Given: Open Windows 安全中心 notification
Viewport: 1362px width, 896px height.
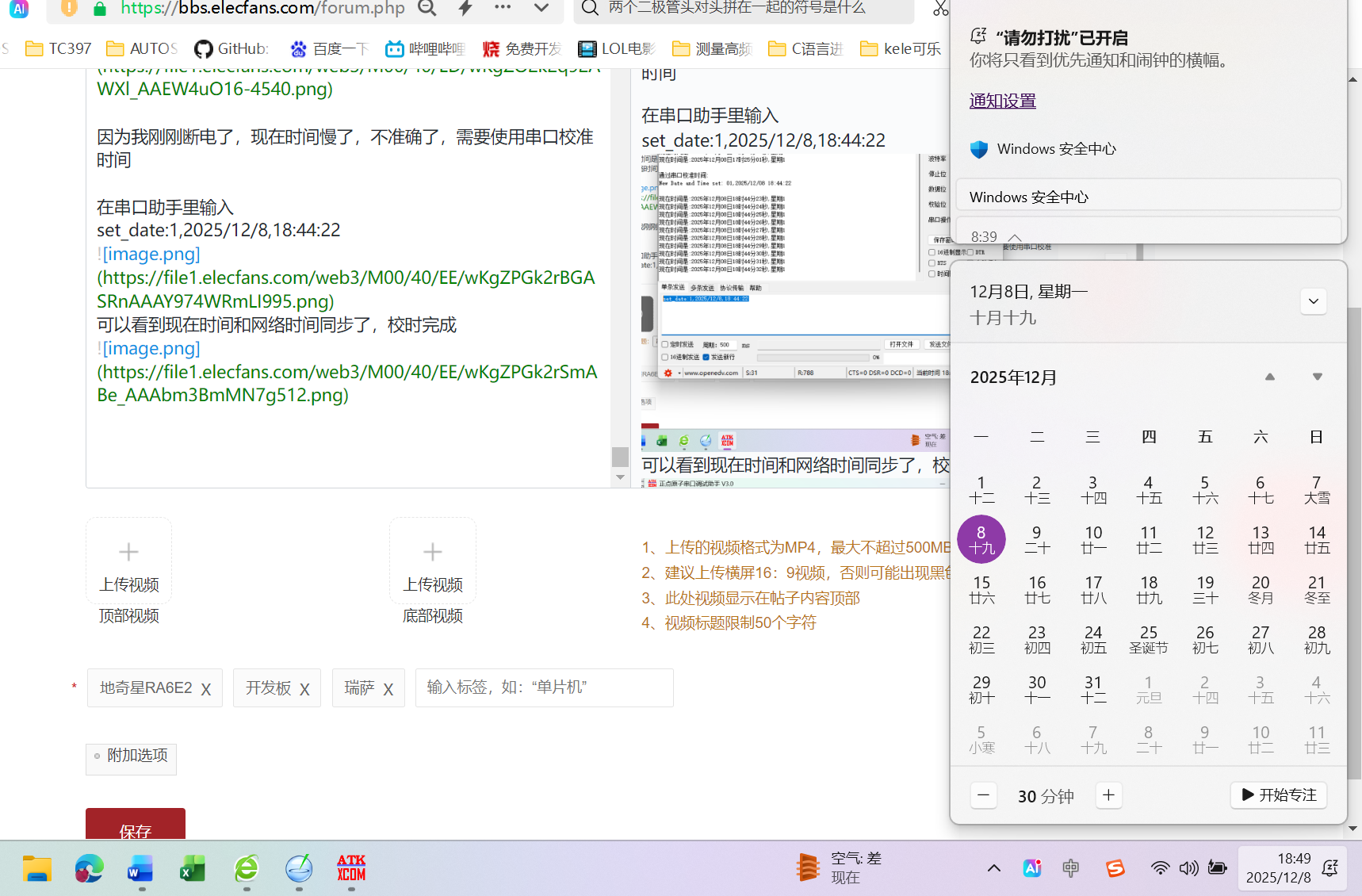Looking at the screenshot, I should (1149, 197).
